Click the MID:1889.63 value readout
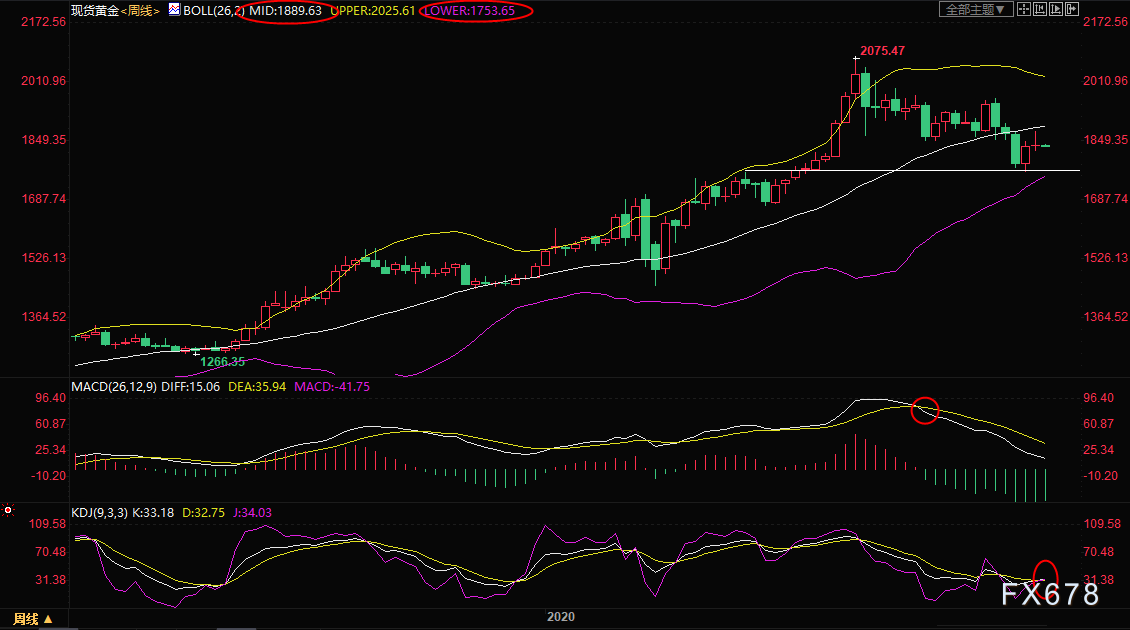Screen dimensions: 1130x630 pos(285,11)
